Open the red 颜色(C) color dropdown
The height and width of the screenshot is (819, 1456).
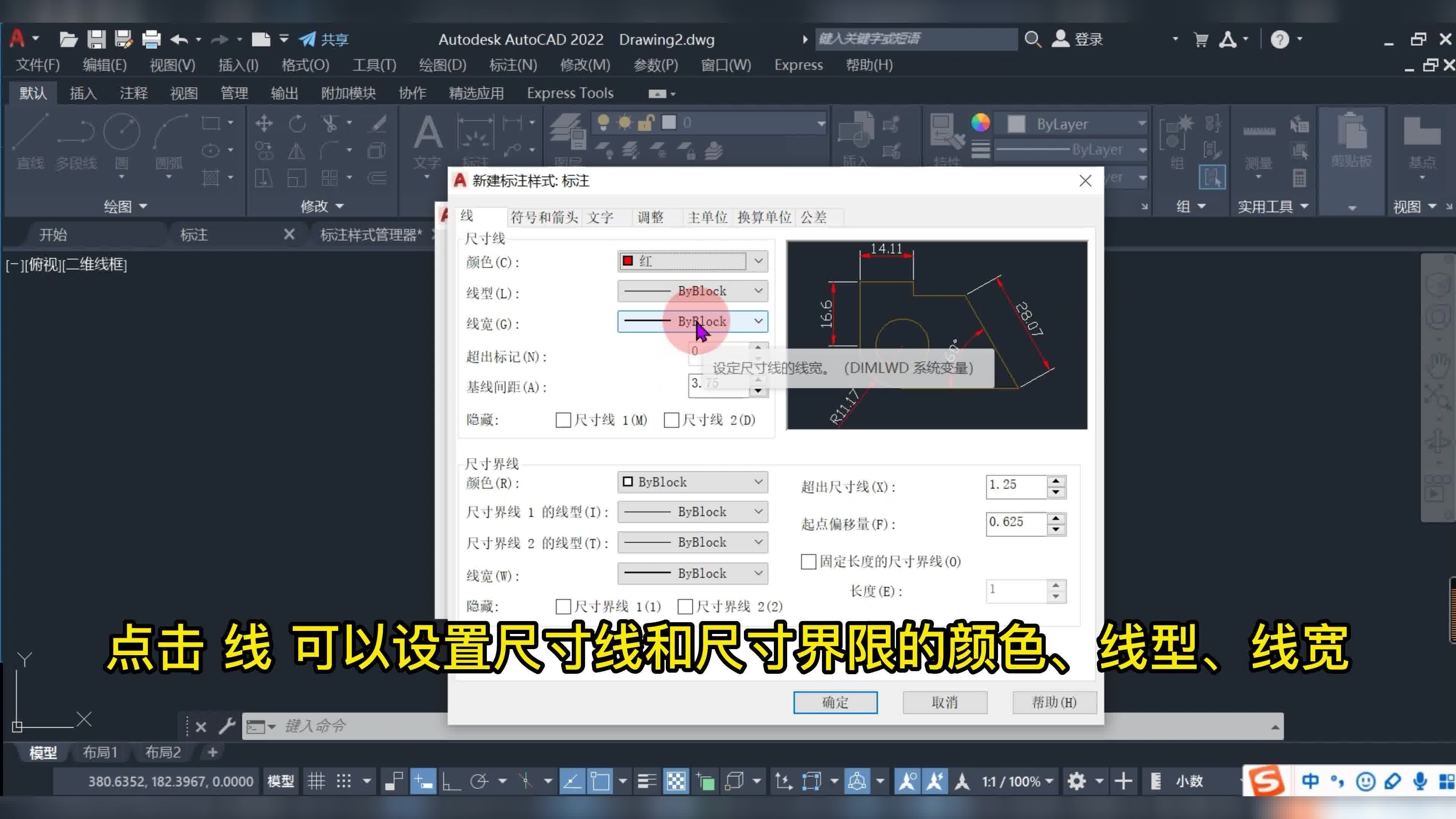(x=692, y=261)
